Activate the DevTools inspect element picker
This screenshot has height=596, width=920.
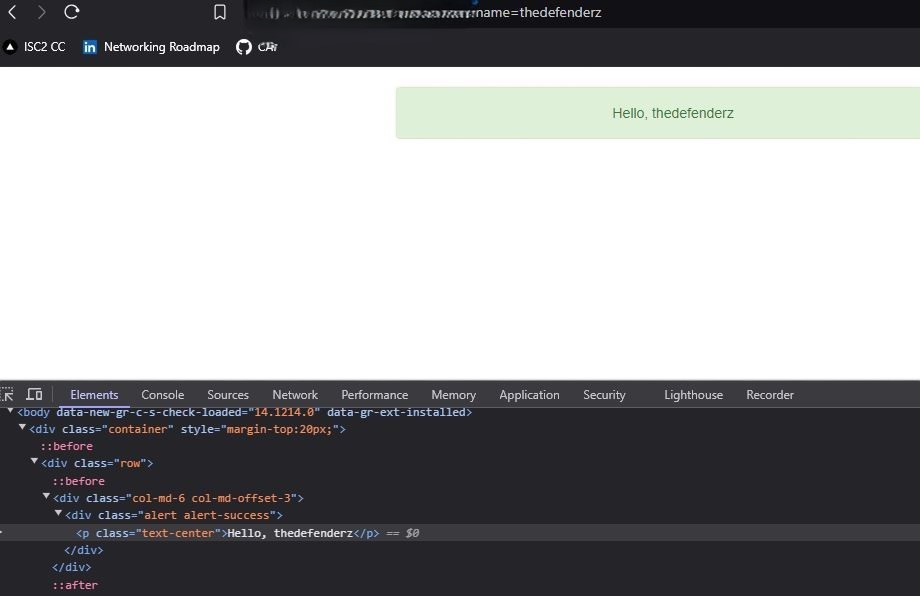tap(7, 394)
